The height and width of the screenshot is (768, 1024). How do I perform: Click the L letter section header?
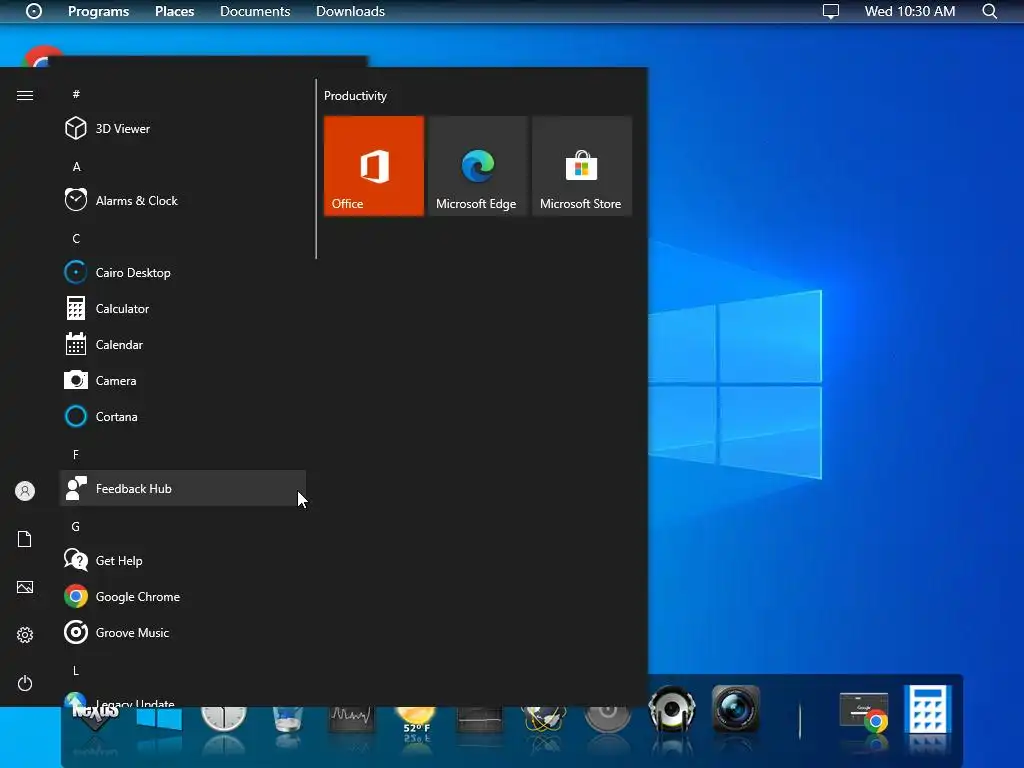pos(76,671)
